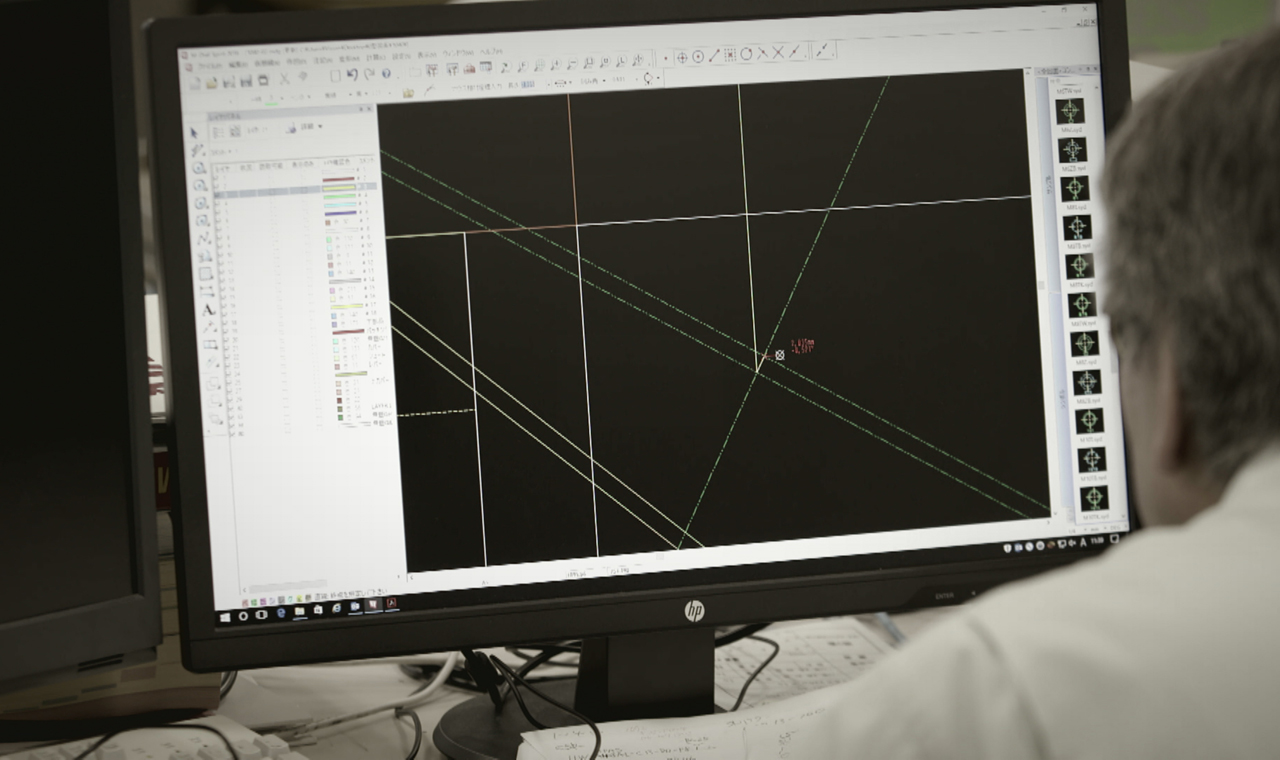This screenshot has height=760, width=1280.
Task: Click the Redo arrow in the top toolbar
Action: 369,74
